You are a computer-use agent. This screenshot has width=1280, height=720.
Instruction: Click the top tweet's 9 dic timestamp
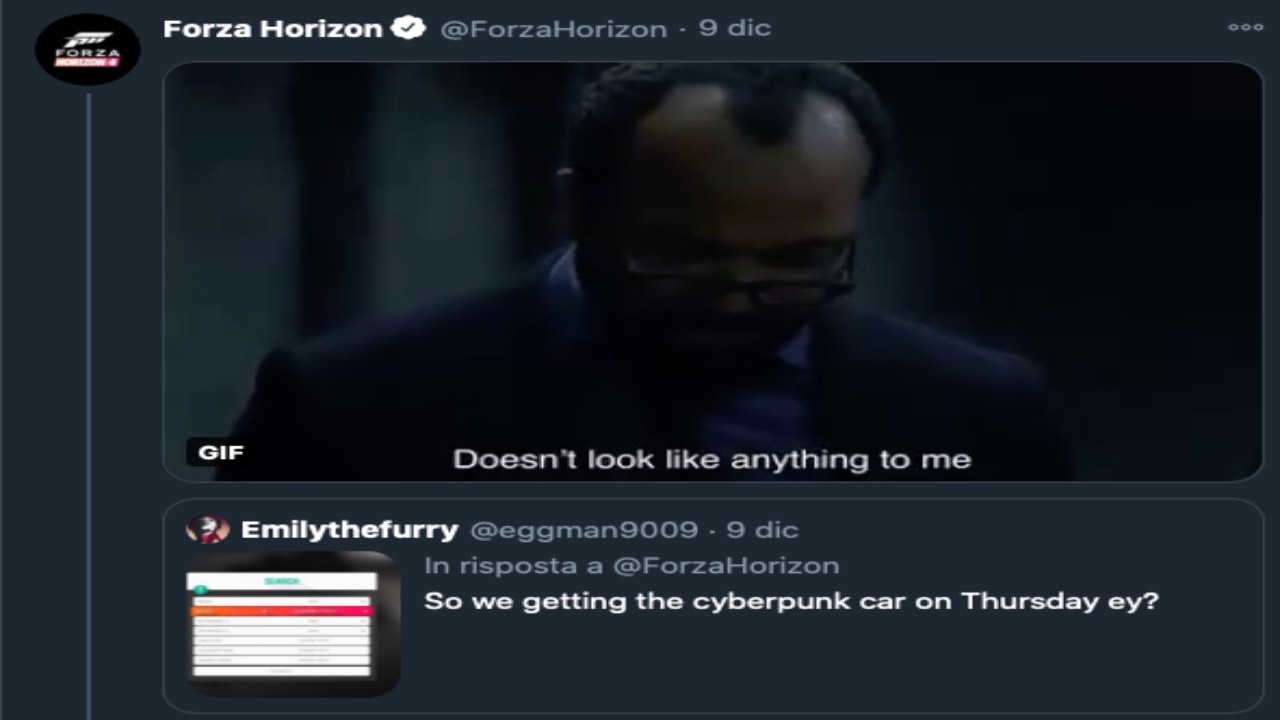(x=735, y=29)
